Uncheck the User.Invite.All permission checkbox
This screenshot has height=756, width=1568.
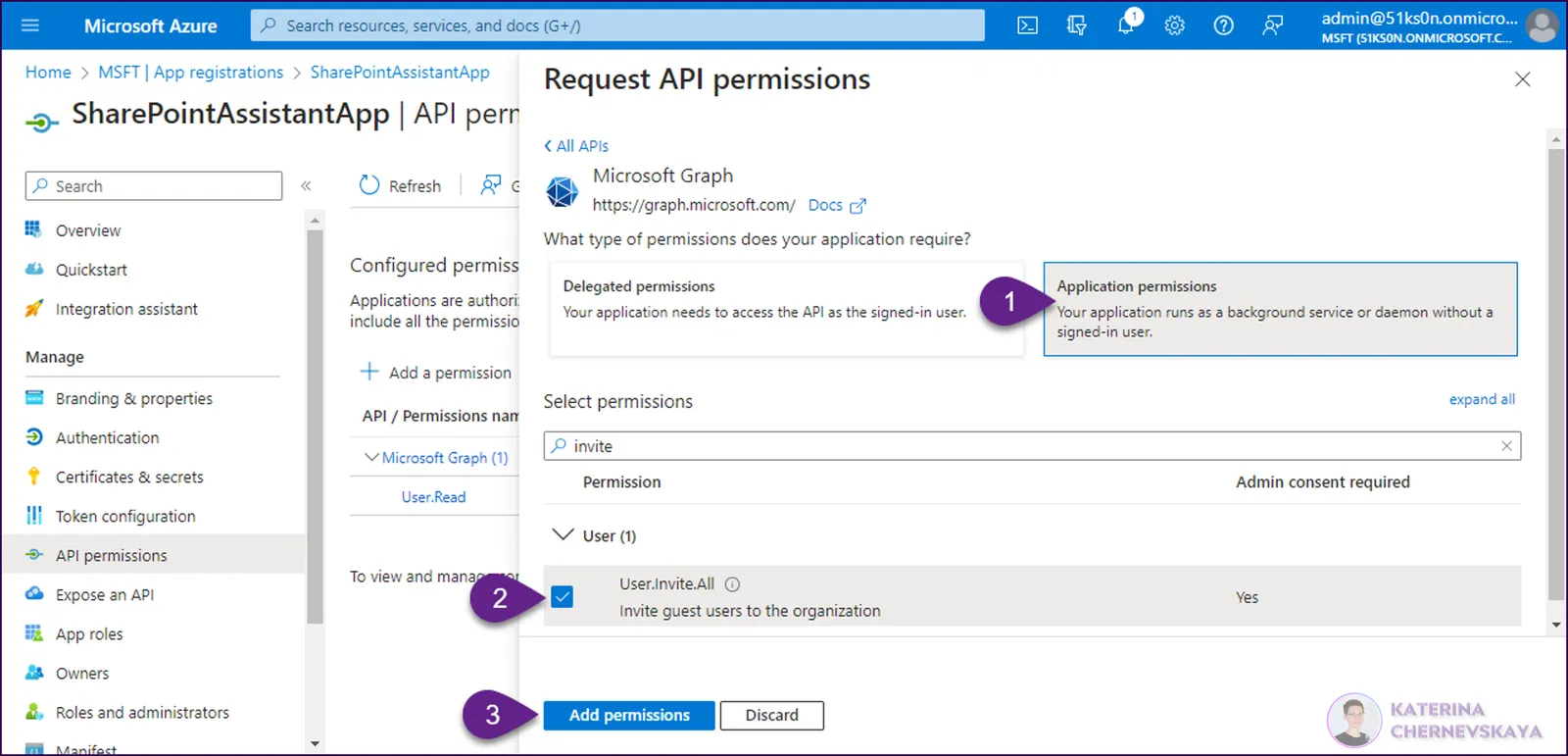[x=562, y=596]
